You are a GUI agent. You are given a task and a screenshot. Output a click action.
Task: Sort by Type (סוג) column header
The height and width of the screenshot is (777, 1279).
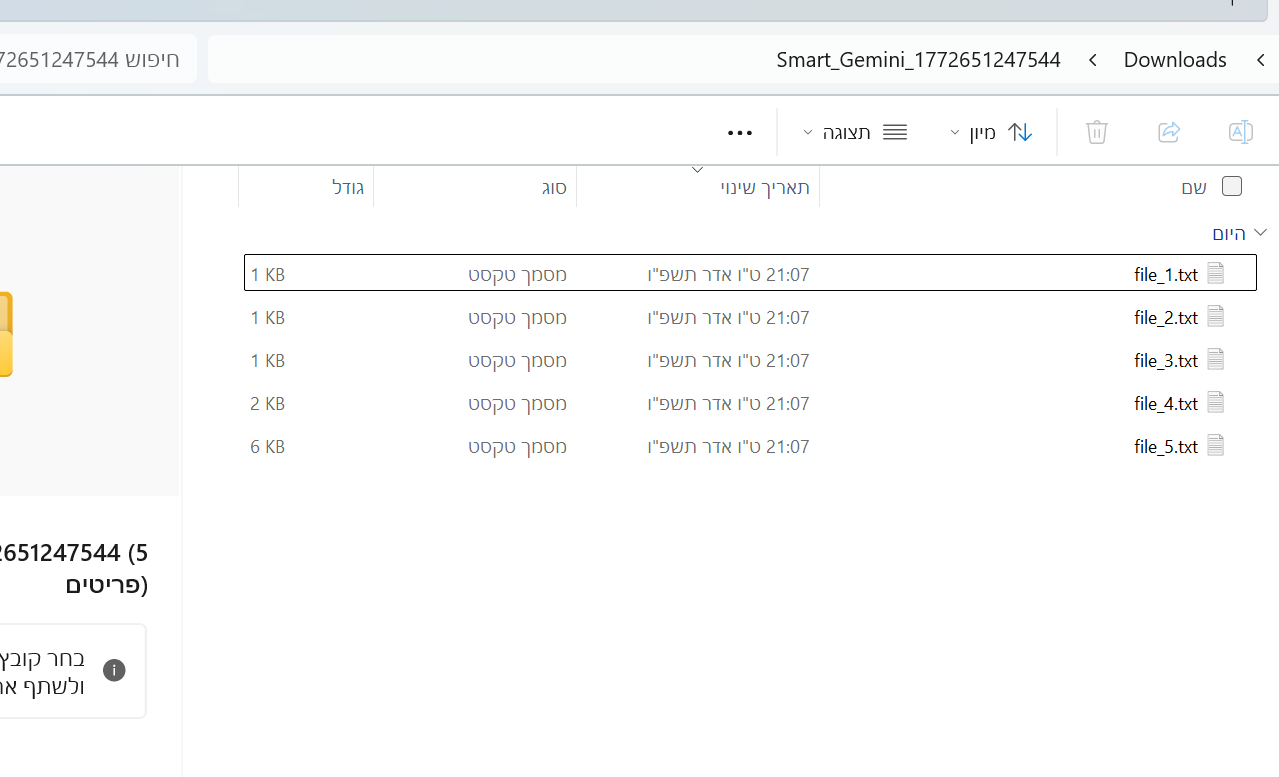(x=554, y=187)
